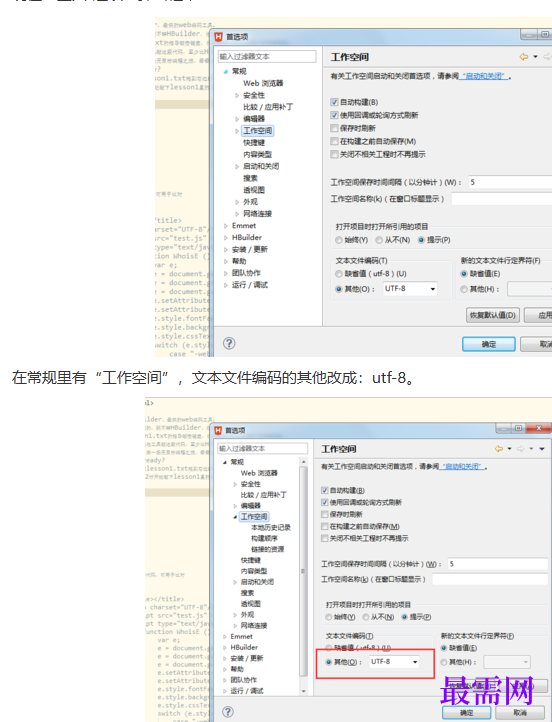Select 内容类型 in upper dialog tree
552x722 pixels.
click(257, 155)
